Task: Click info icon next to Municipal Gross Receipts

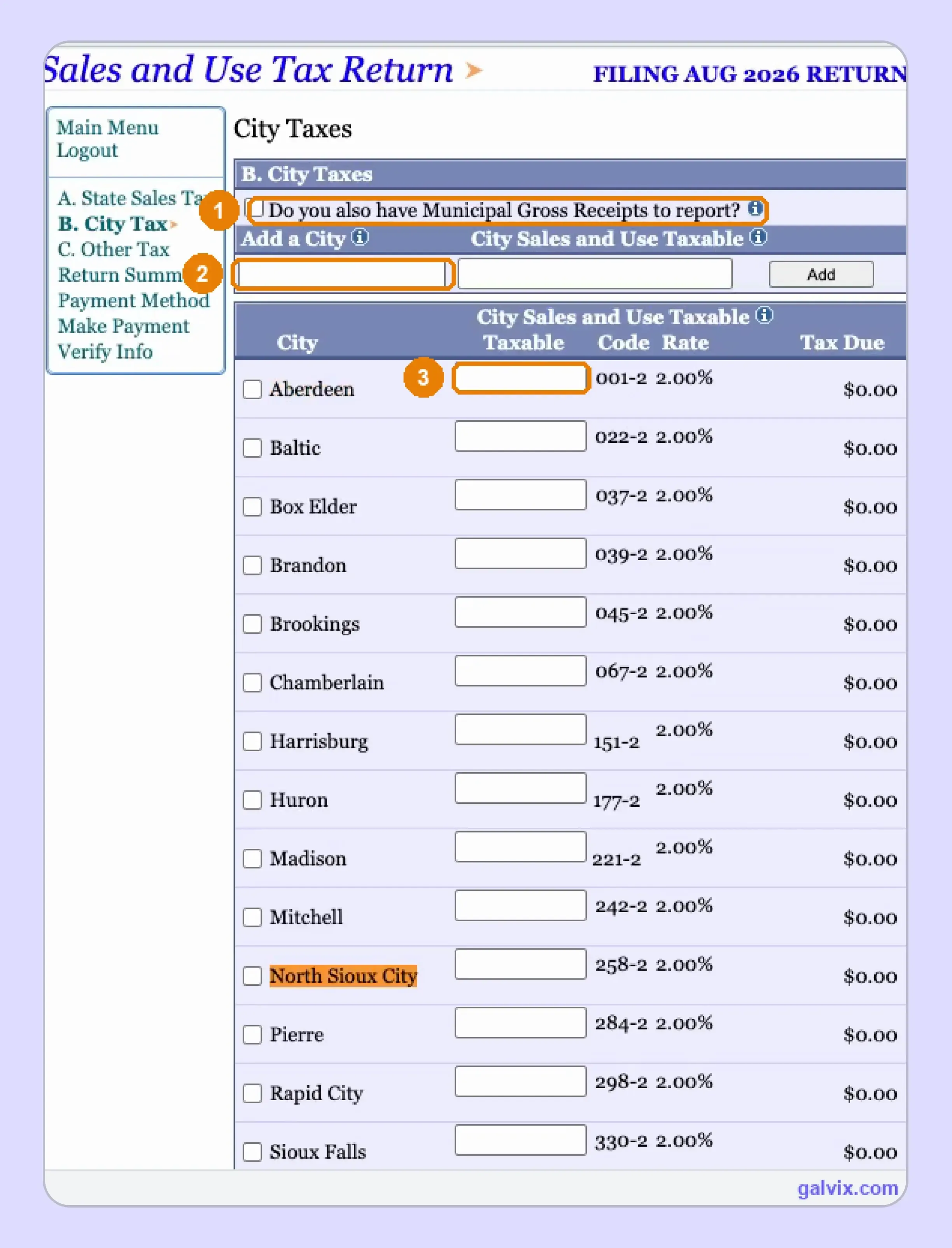Action: tap(755, 209)
